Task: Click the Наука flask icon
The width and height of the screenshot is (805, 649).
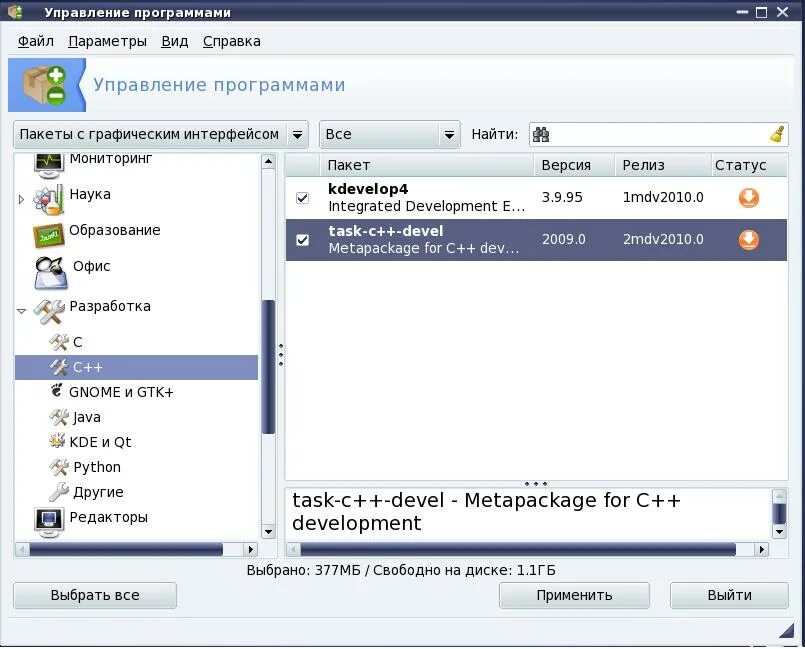Action: [48, 200]
